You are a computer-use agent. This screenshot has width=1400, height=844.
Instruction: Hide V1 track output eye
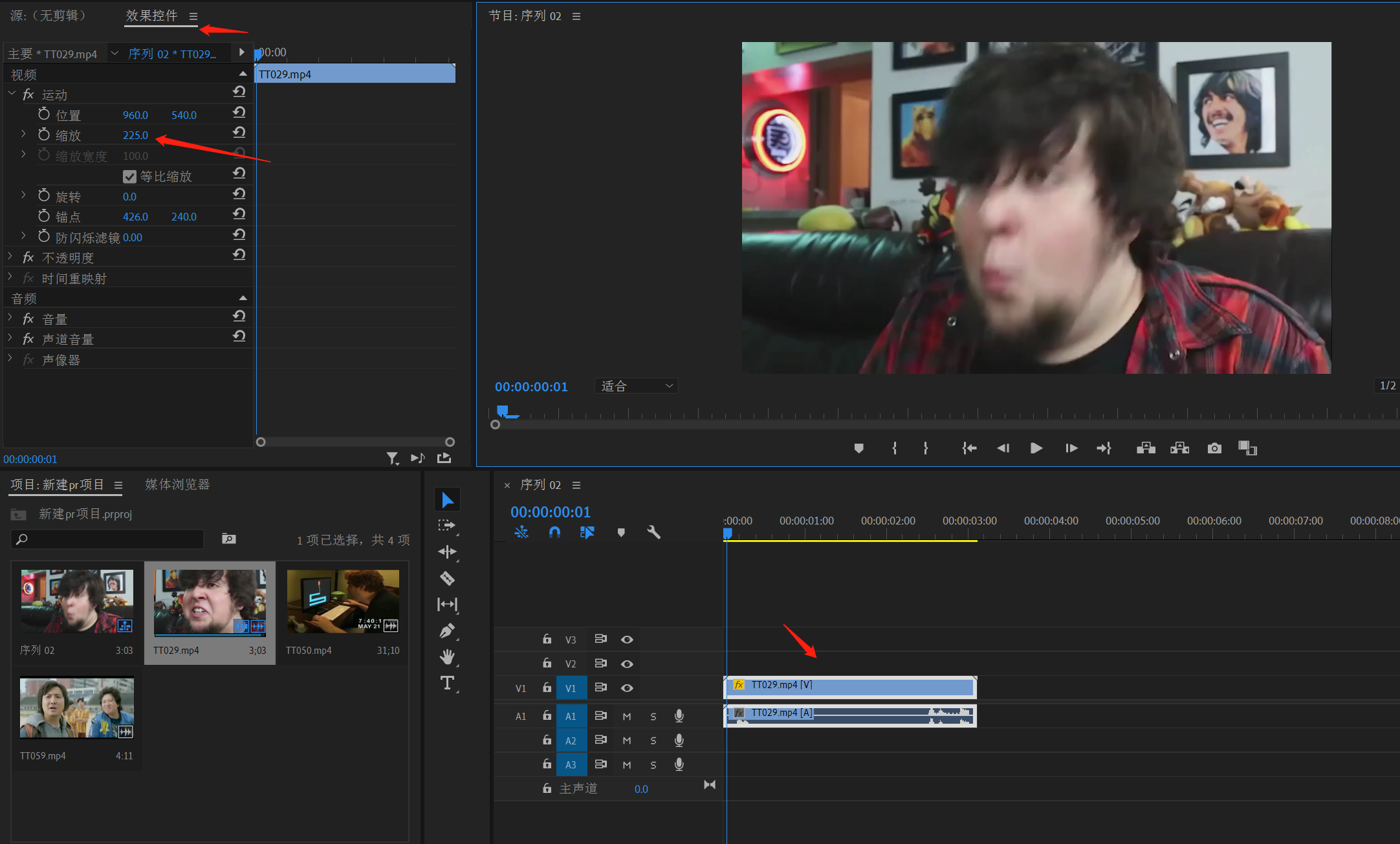627,688
